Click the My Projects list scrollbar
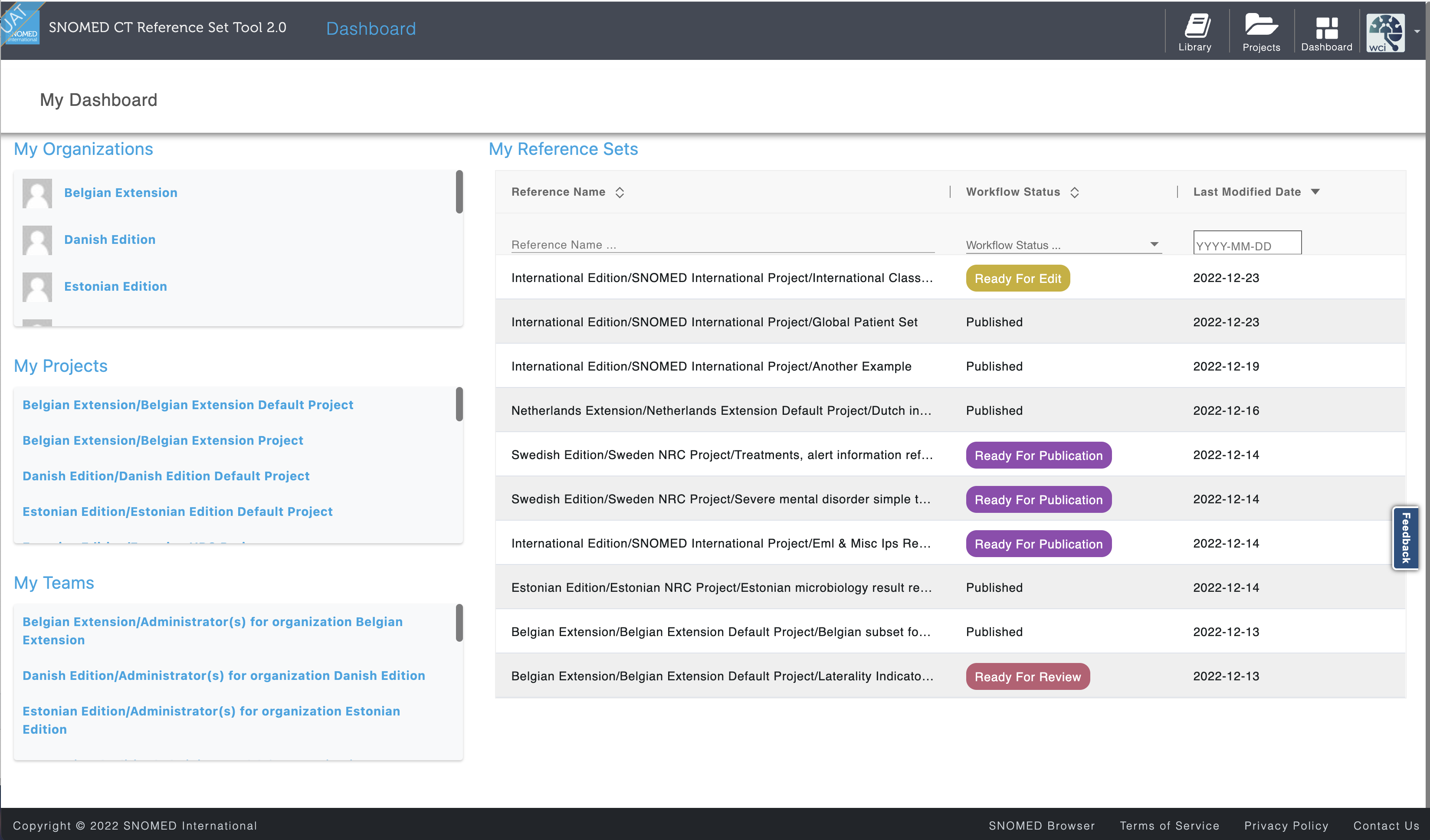The height and width of the screenshot is (840, 1430). [x=459, y=404]
